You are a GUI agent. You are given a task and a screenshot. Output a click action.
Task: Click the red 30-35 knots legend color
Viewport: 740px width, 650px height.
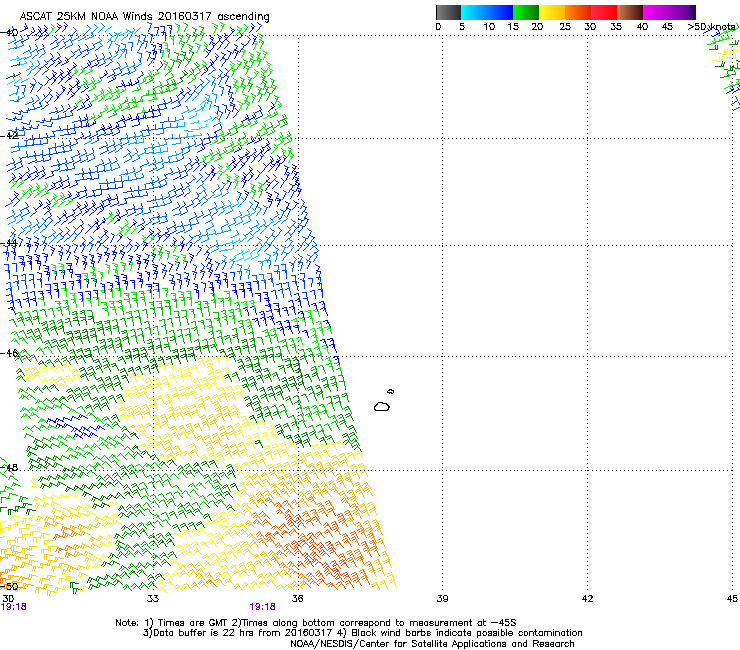click(604, 12)
